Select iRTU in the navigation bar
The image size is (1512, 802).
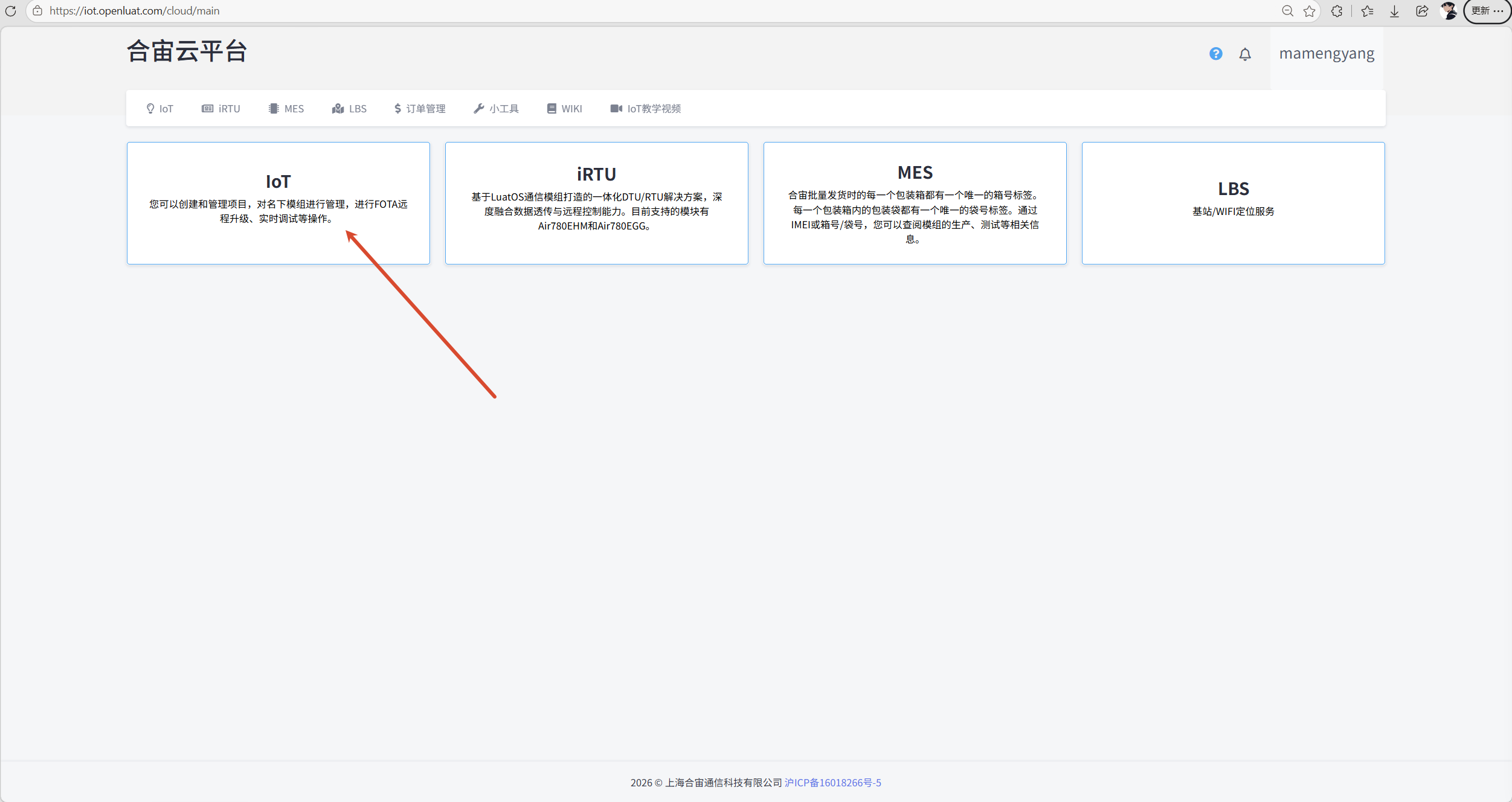click(x=221, y=109)
